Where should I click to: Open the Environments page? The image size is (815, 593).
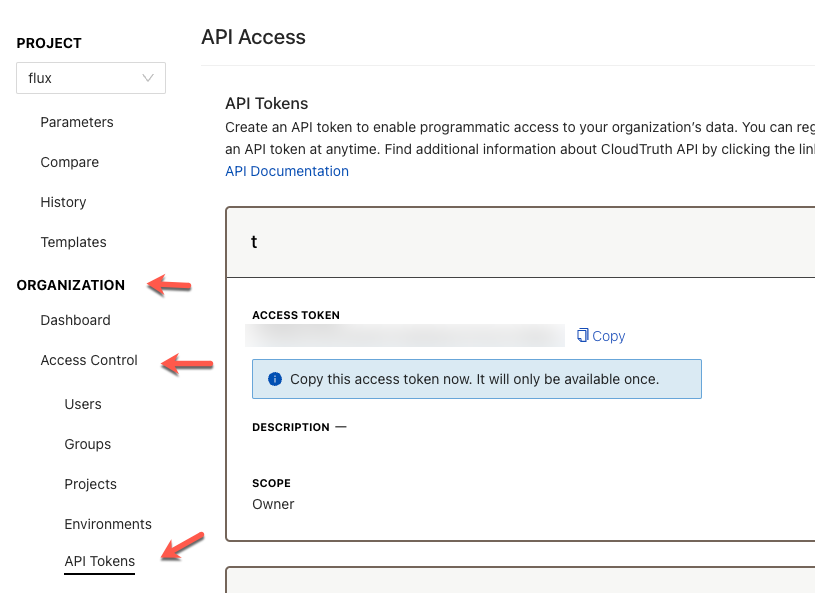click(108, 524)
